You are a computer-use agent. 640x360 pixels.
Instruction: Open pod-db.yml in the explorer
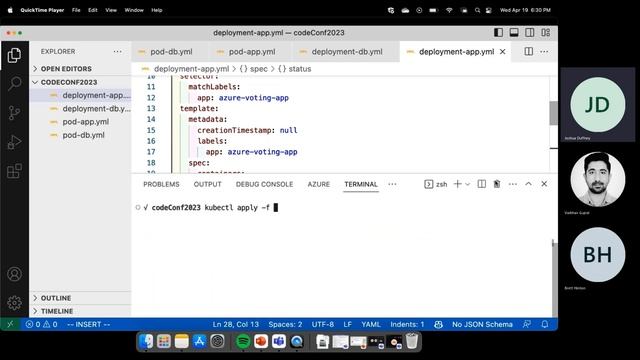80,135
